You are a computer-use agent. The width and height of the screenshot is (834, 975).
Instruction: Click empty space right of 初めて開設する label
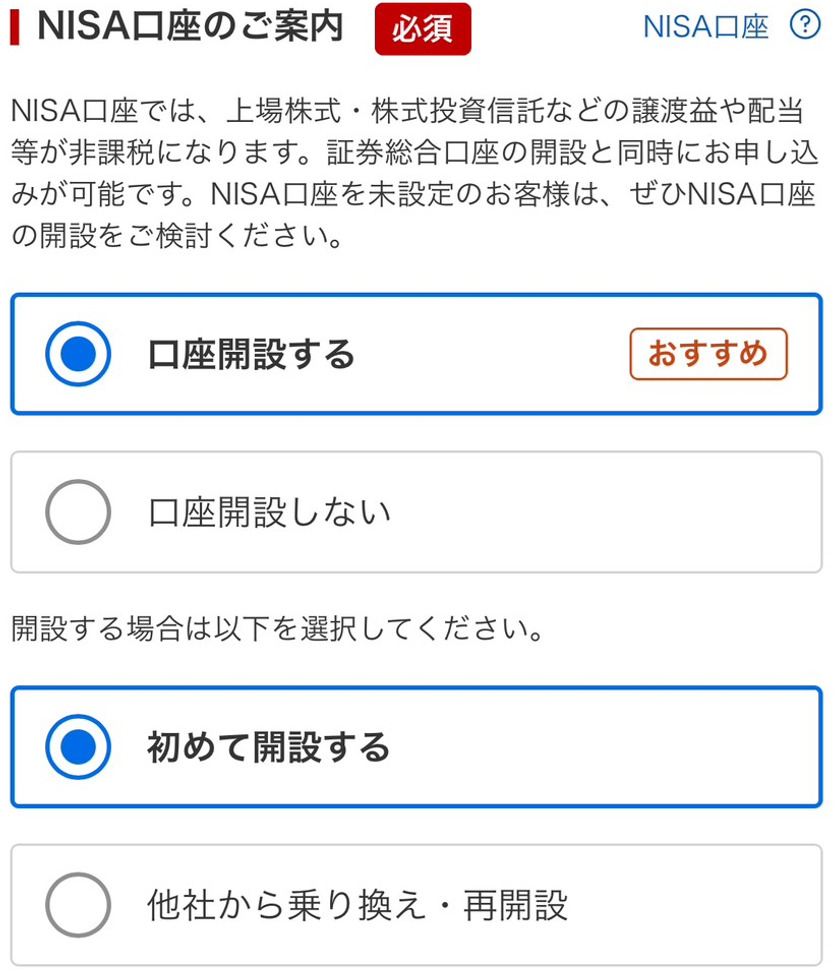tap(600, 747)
